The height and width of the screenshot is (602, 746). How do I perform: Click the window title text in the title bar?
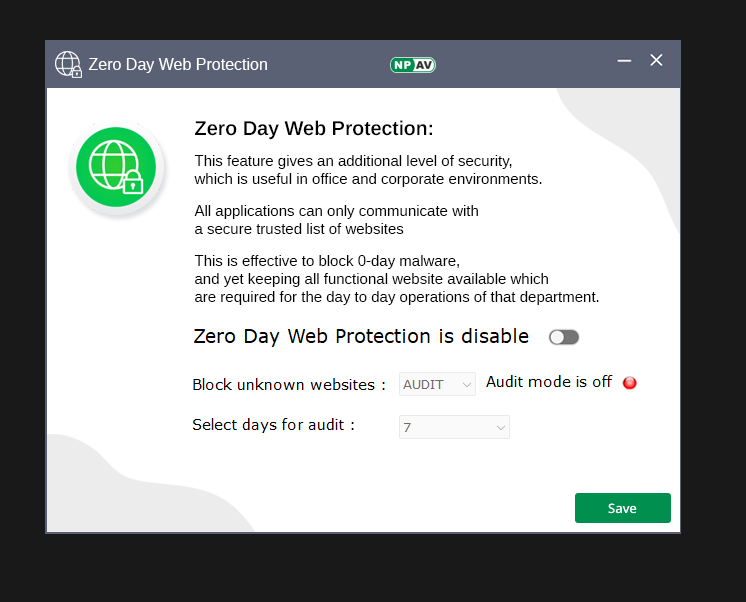point(178,65)
